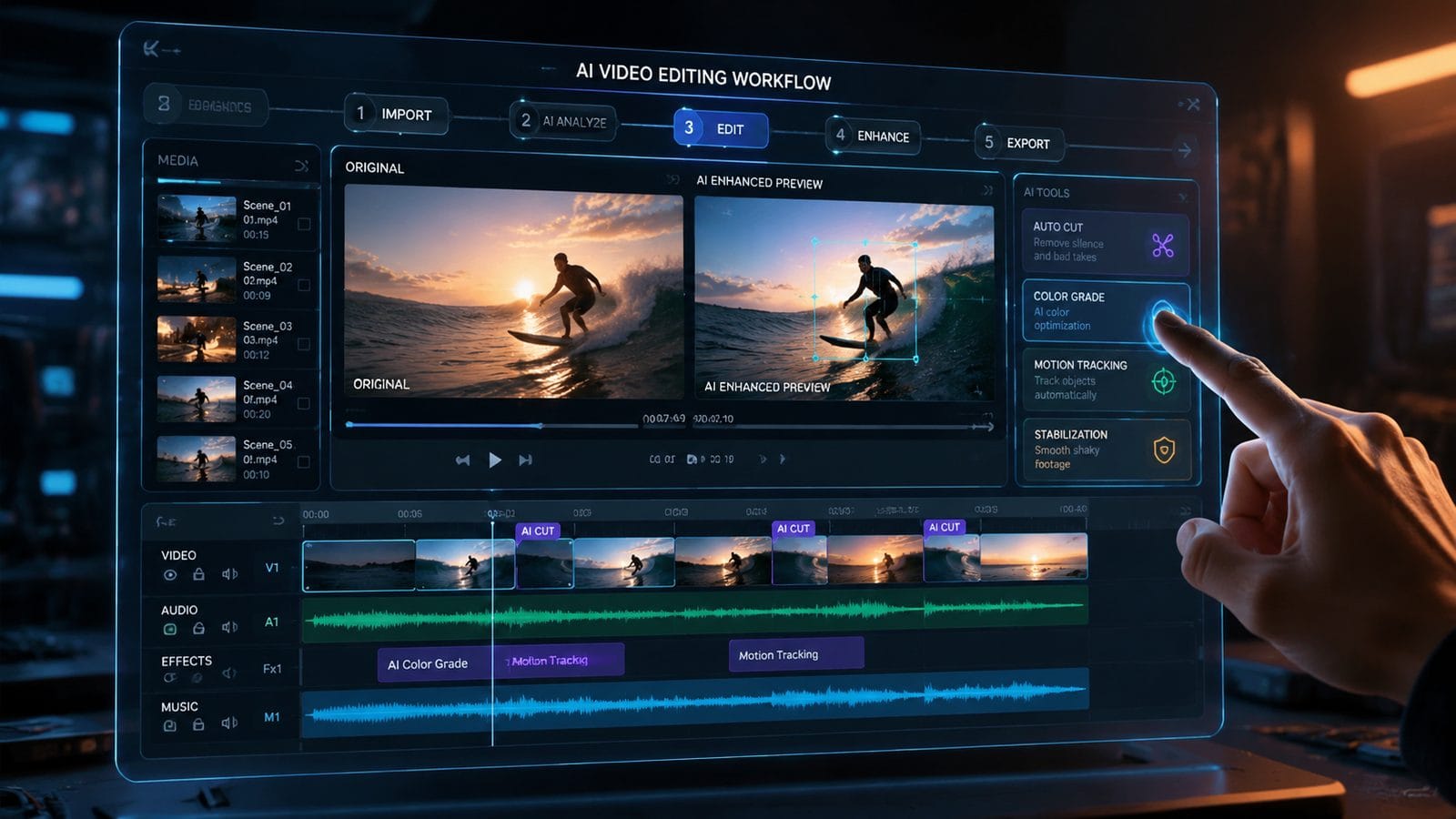The height and width of the screenshot is (819, 1456).
Task: Select the AI Color Grade effect clip
Action: 435,663
